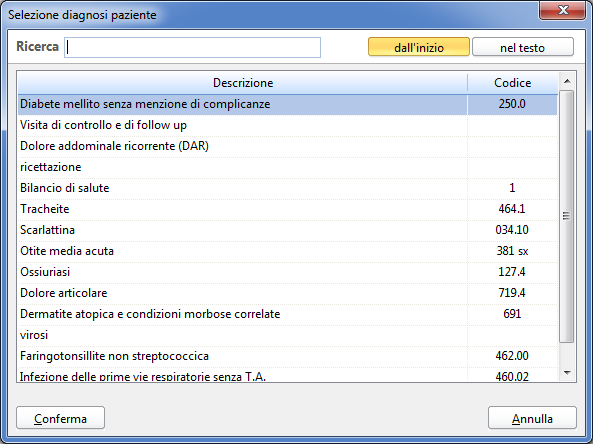Click the scrollbar up arrow
The height and width of the screenshot is (444, 593).
click(x=567, y=81)
